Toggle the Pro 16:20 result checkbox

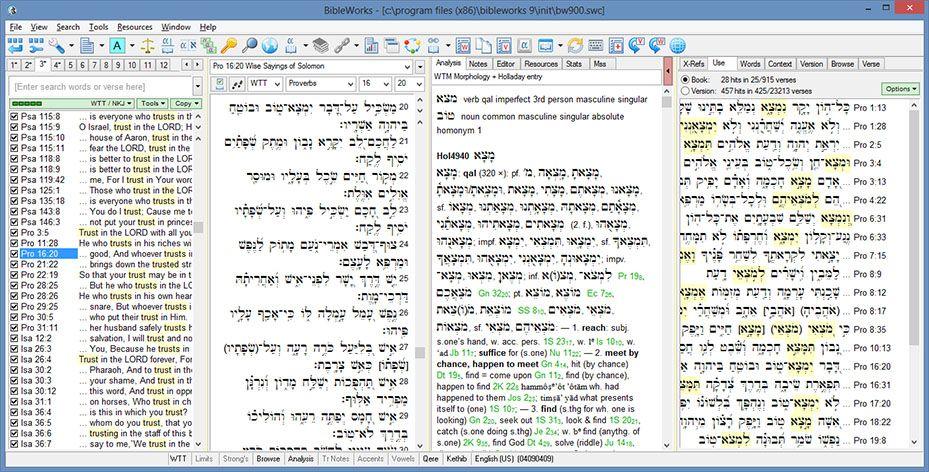(x=15, y=253)
